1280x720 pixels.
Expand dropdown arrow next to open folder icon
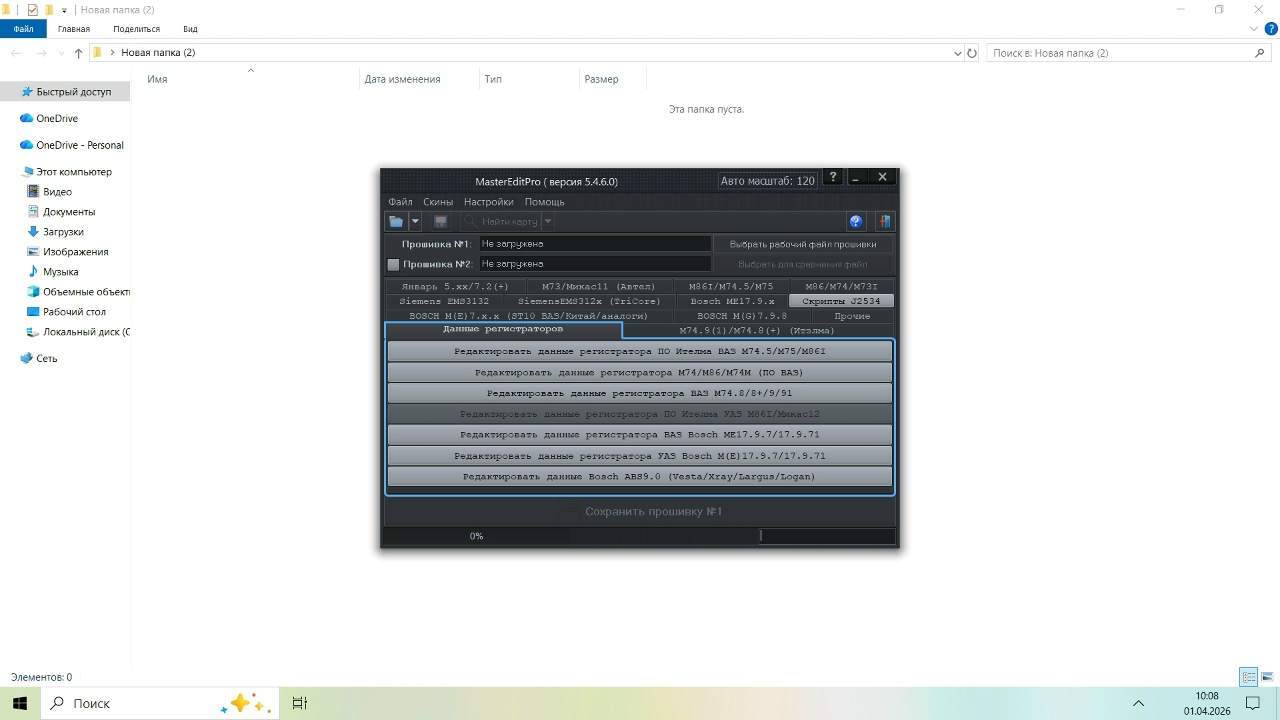click(x=415, y=222)
